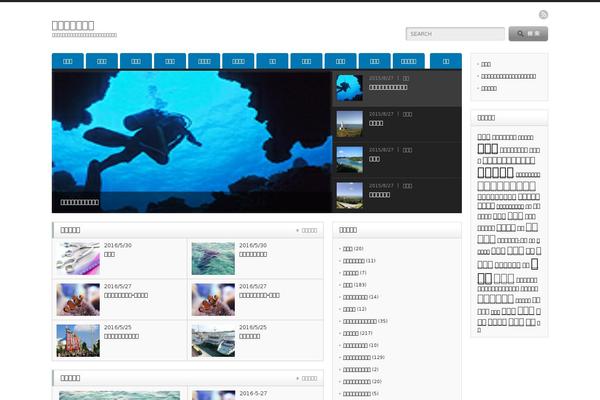Click the arrow link in lower post-list header

307,379
